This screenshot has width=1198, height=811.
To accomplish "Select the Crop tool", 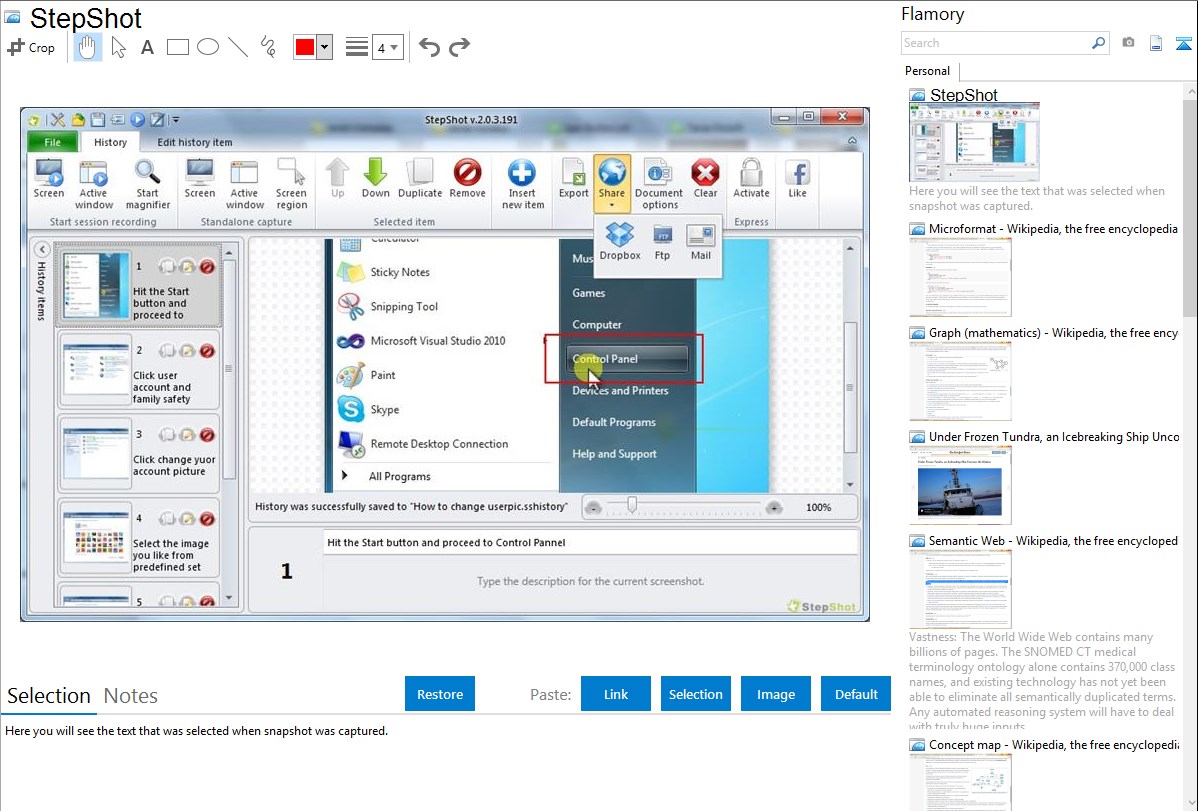I will click(x=31, y=47).
